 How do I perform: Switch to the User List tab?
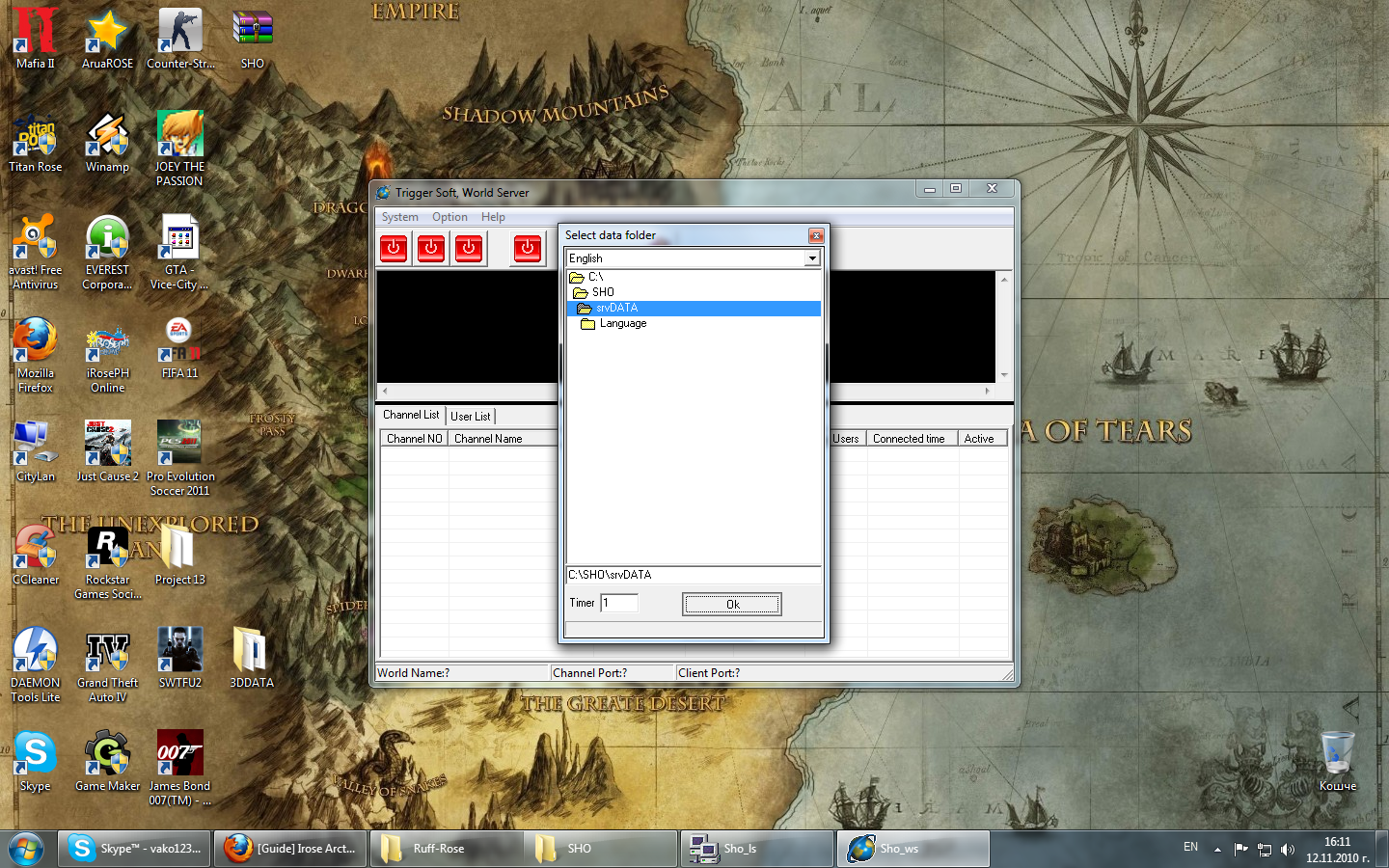pyautogui.click(x=470, y=416)
